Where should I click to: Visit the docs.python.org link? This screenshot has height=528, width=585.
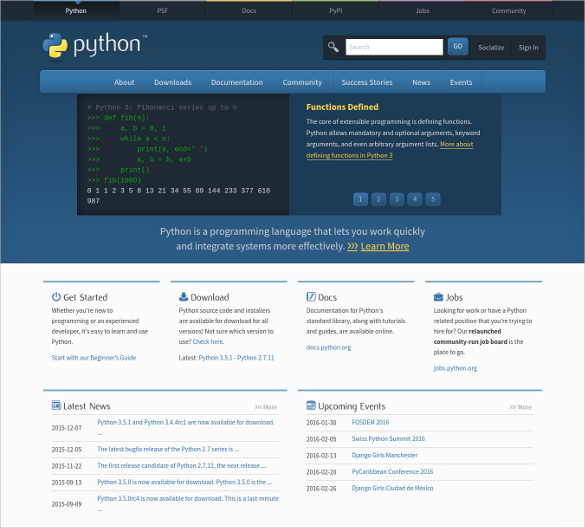pos(329,347)
